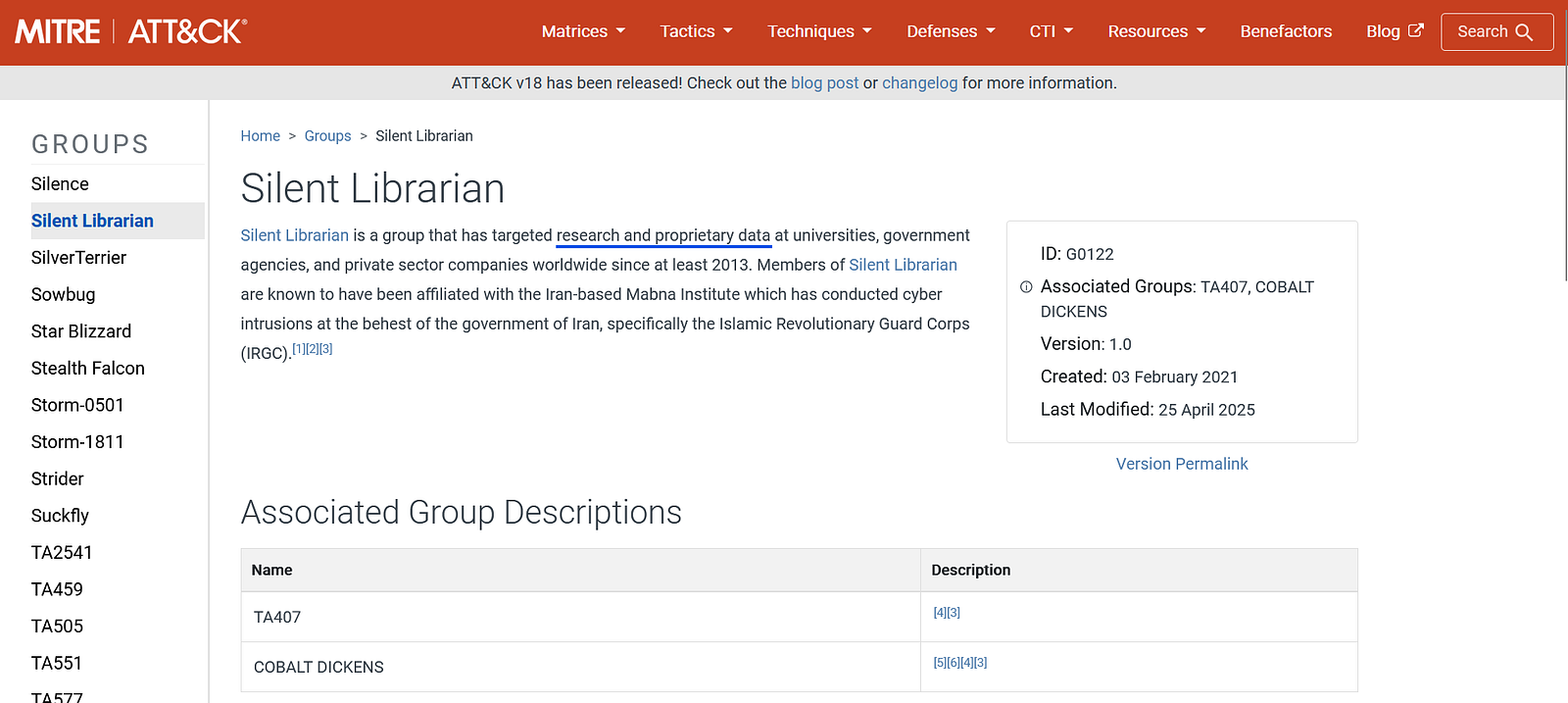Open citation [4] in TA407 row
This screenshot has width=1568, height=703.
point(940,613)
